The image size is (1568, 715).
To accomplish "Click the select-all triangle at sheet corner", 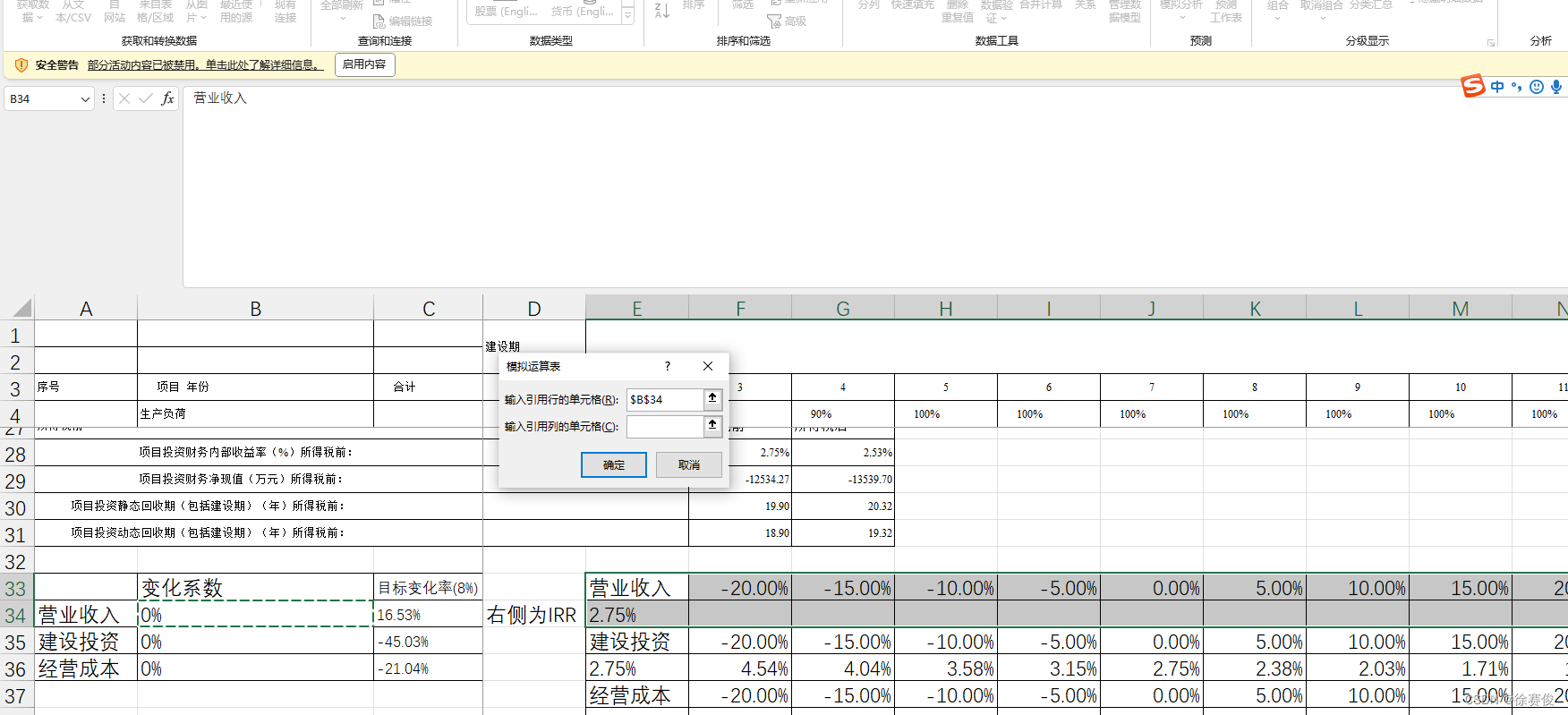I will (22, 309).
